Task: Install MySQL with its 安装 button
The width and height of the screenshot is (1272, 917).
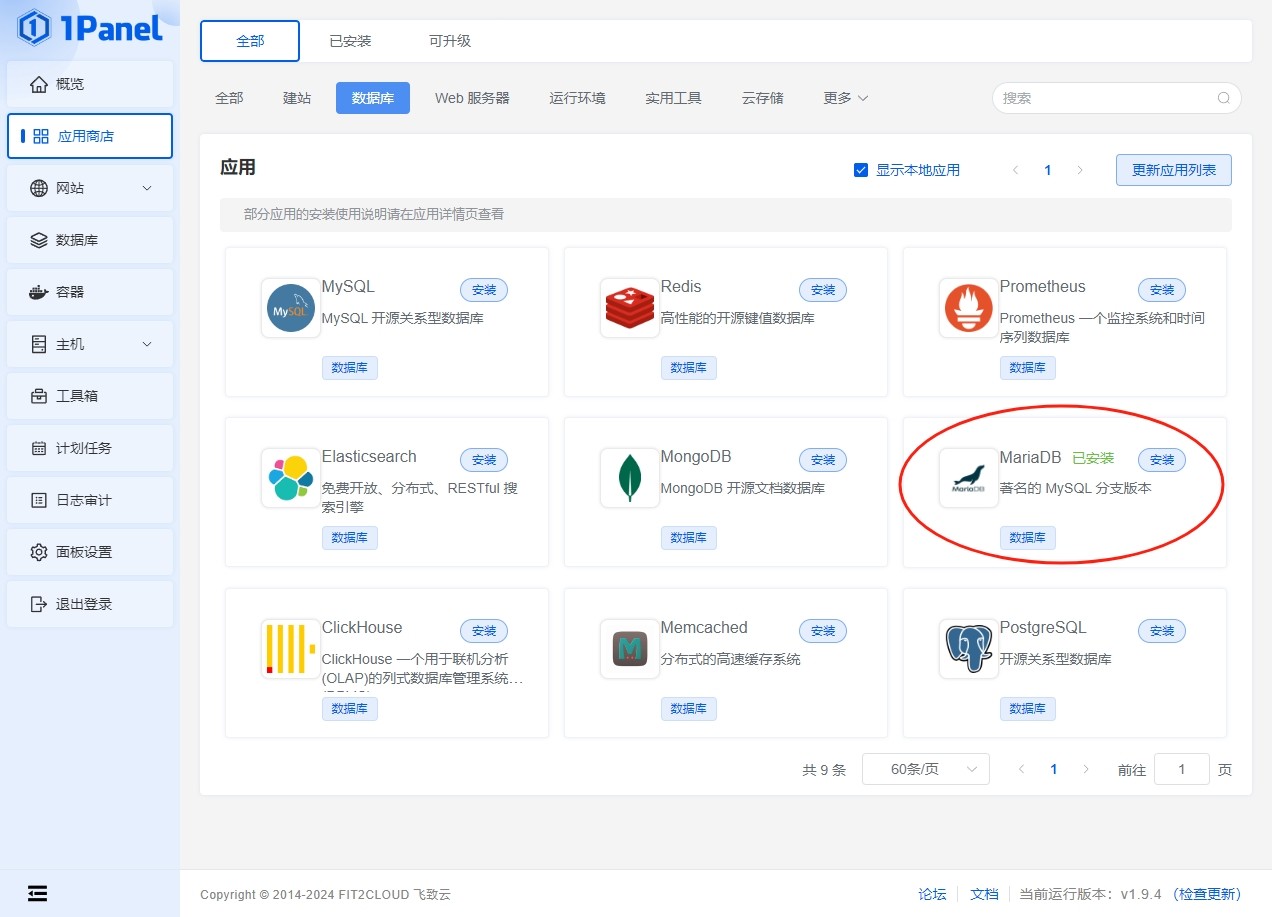Action: [484, 290]
